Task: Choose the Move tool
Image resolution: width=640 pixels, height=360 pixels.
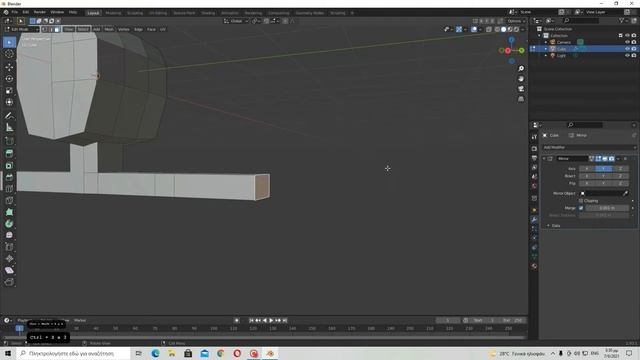Action: point(9,67)
